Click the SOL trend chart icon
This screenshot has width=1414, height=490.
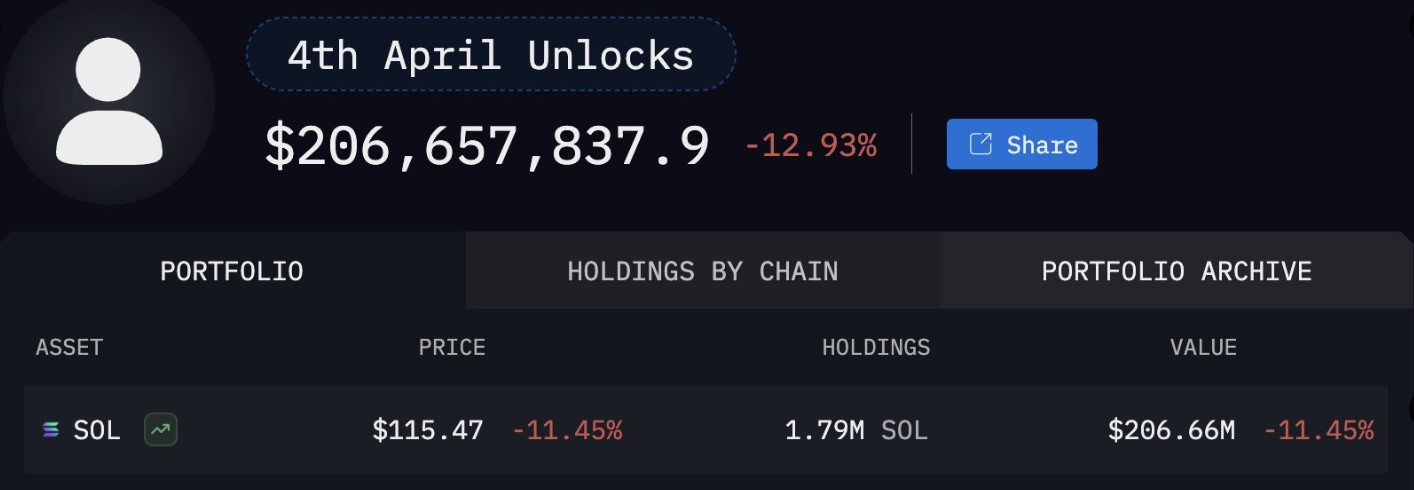pyautogui.click(x=160, y=430)
